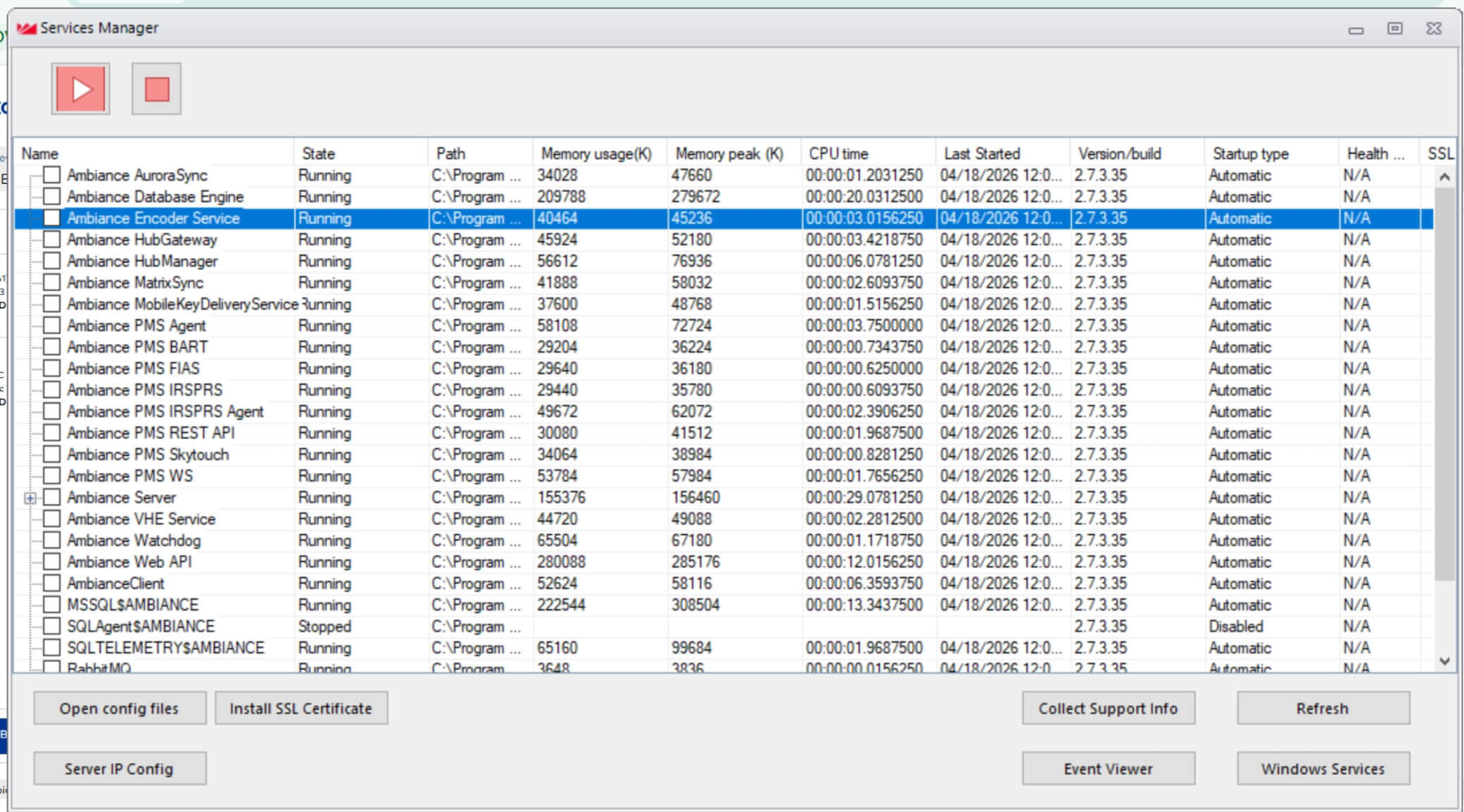
Task: Click the red Stop service button
Action: (156, 89)
